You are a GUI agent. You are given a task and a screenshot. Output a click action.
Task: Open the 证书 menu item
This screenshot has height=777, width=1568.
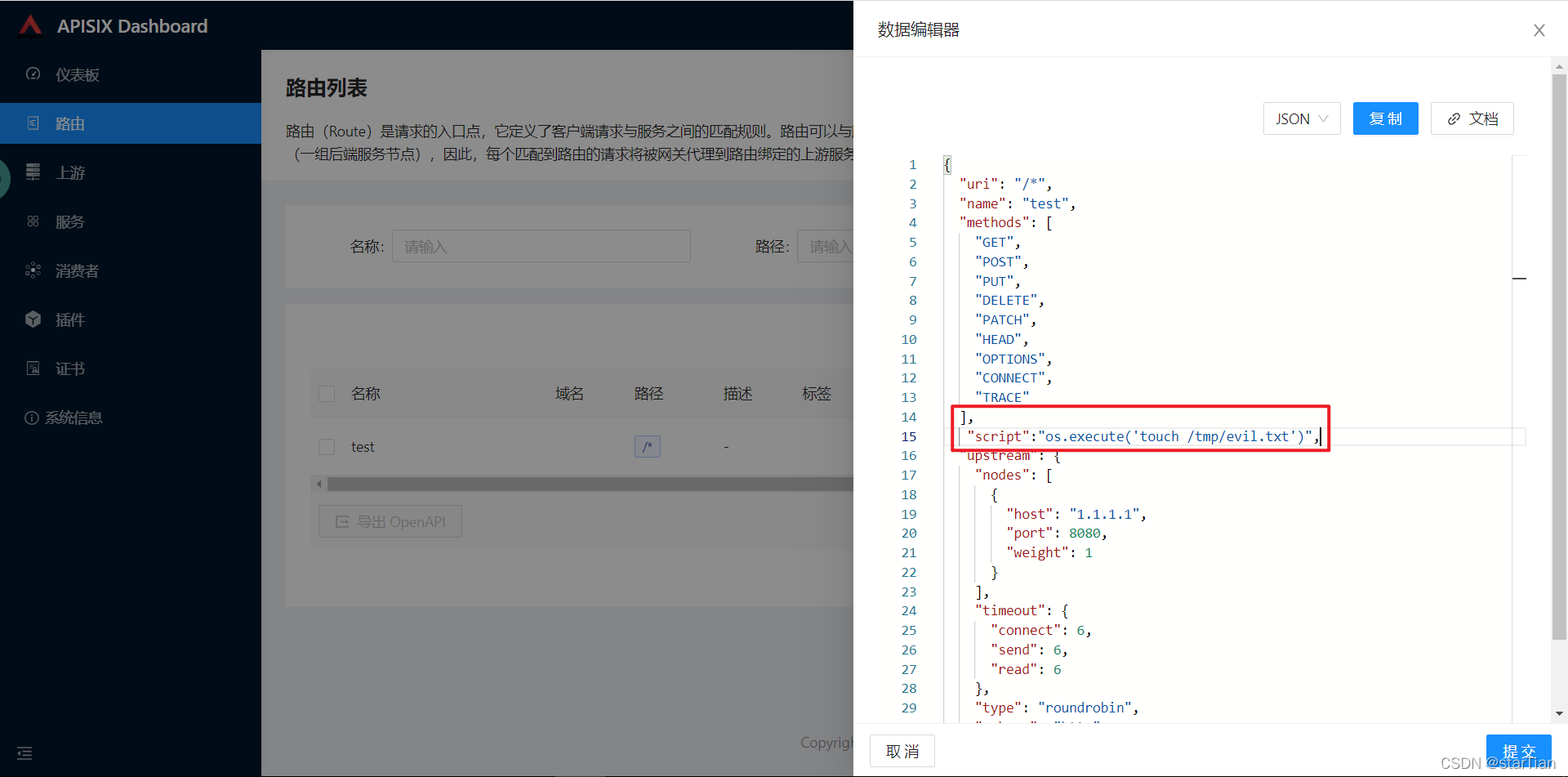(x=131, y=368)
